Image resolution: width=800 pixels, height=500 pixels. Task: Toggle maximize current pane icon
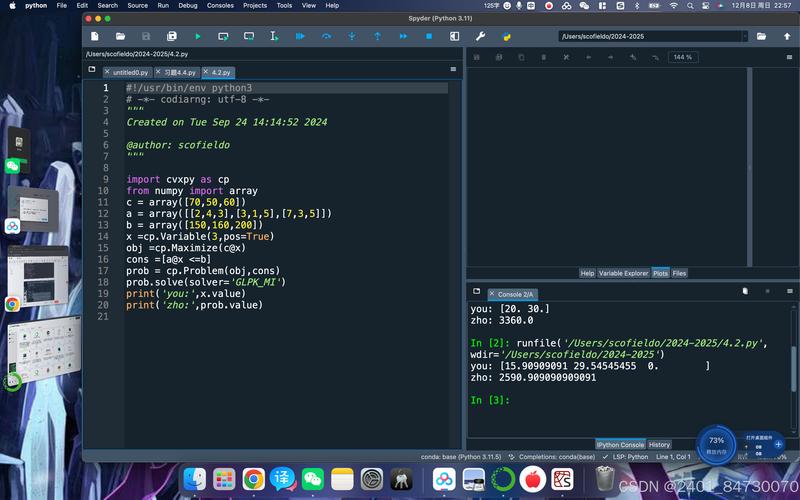[455, 37]
